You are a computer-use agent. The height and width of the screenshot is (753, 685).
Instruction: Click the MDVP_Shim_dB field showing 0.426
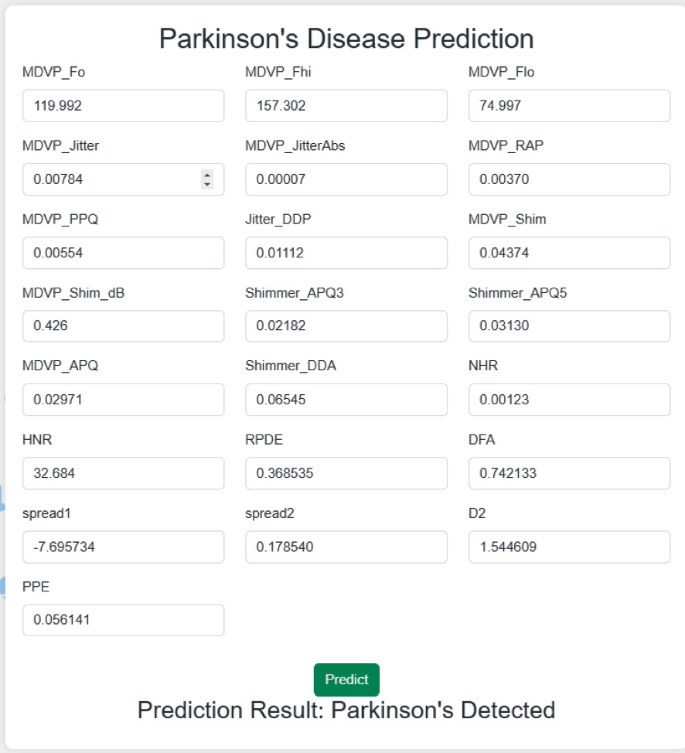[123, 326]
